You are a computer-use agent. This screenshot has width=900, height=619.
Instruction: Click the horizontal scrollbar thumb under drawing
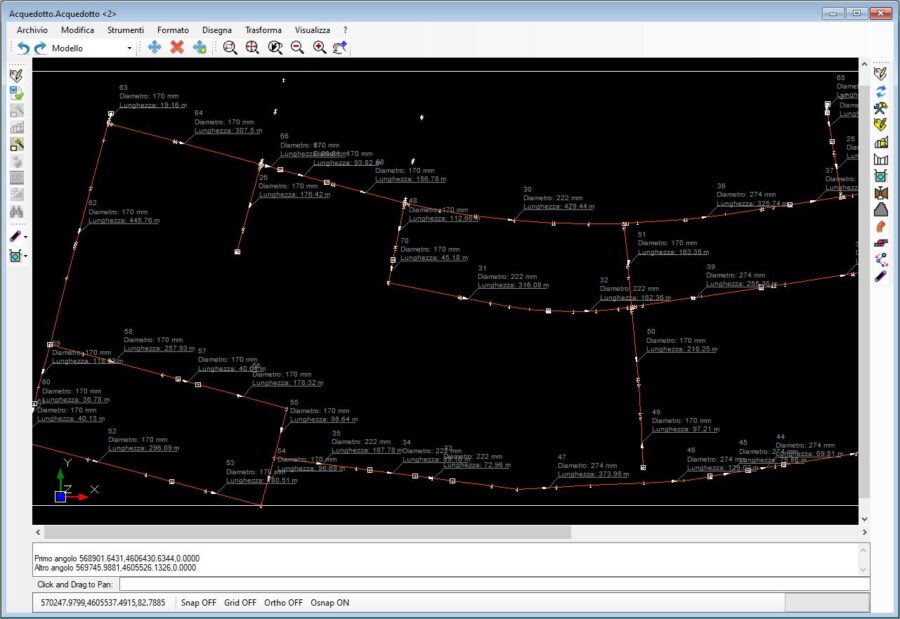(308, 532)
